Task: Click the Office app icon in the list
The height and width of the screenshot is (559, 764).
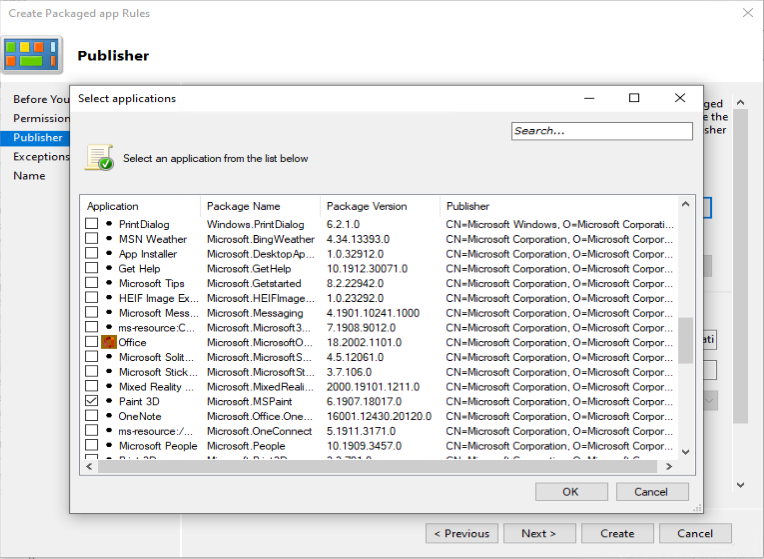Action: click(109, 342)
